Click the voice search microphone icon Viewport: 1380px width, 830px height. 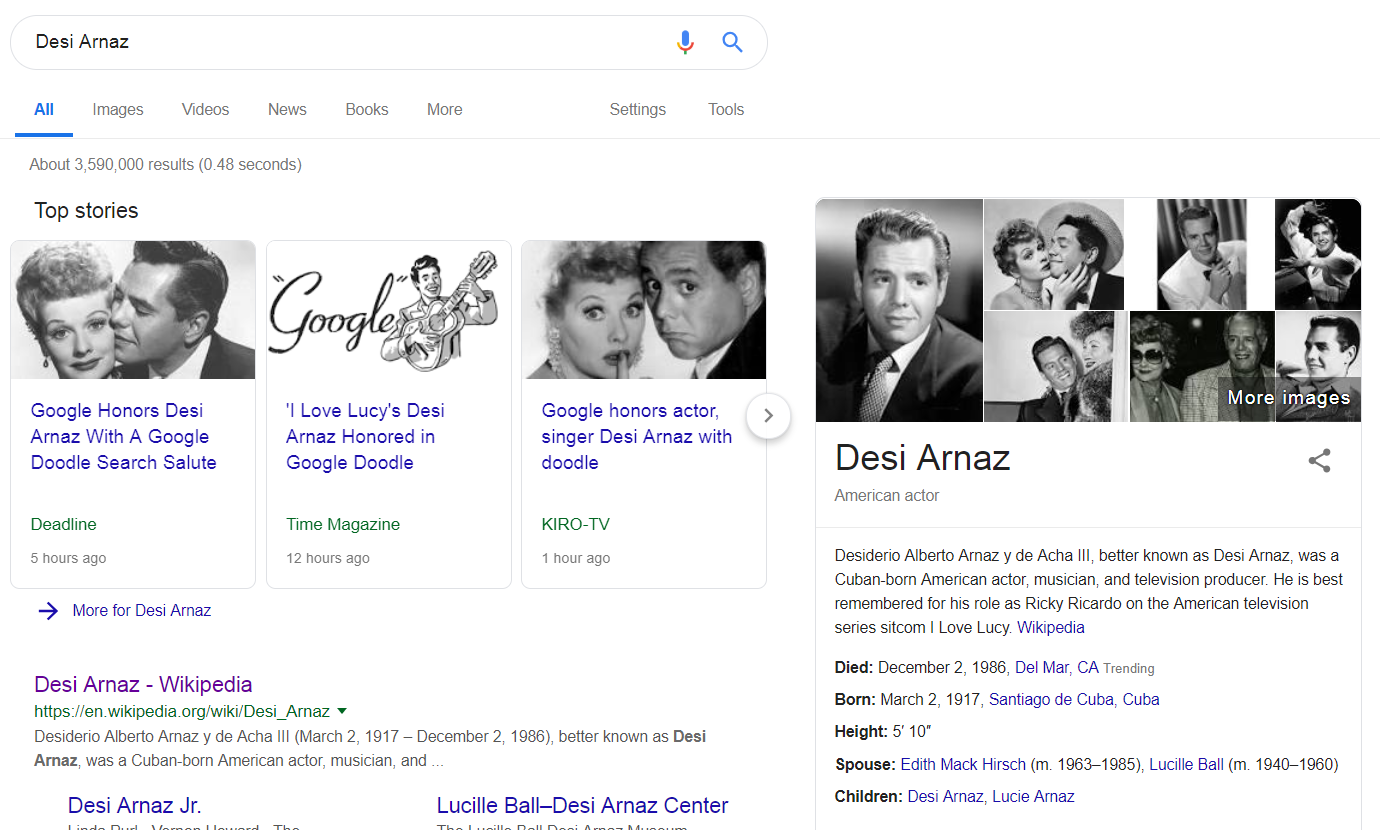685,42
